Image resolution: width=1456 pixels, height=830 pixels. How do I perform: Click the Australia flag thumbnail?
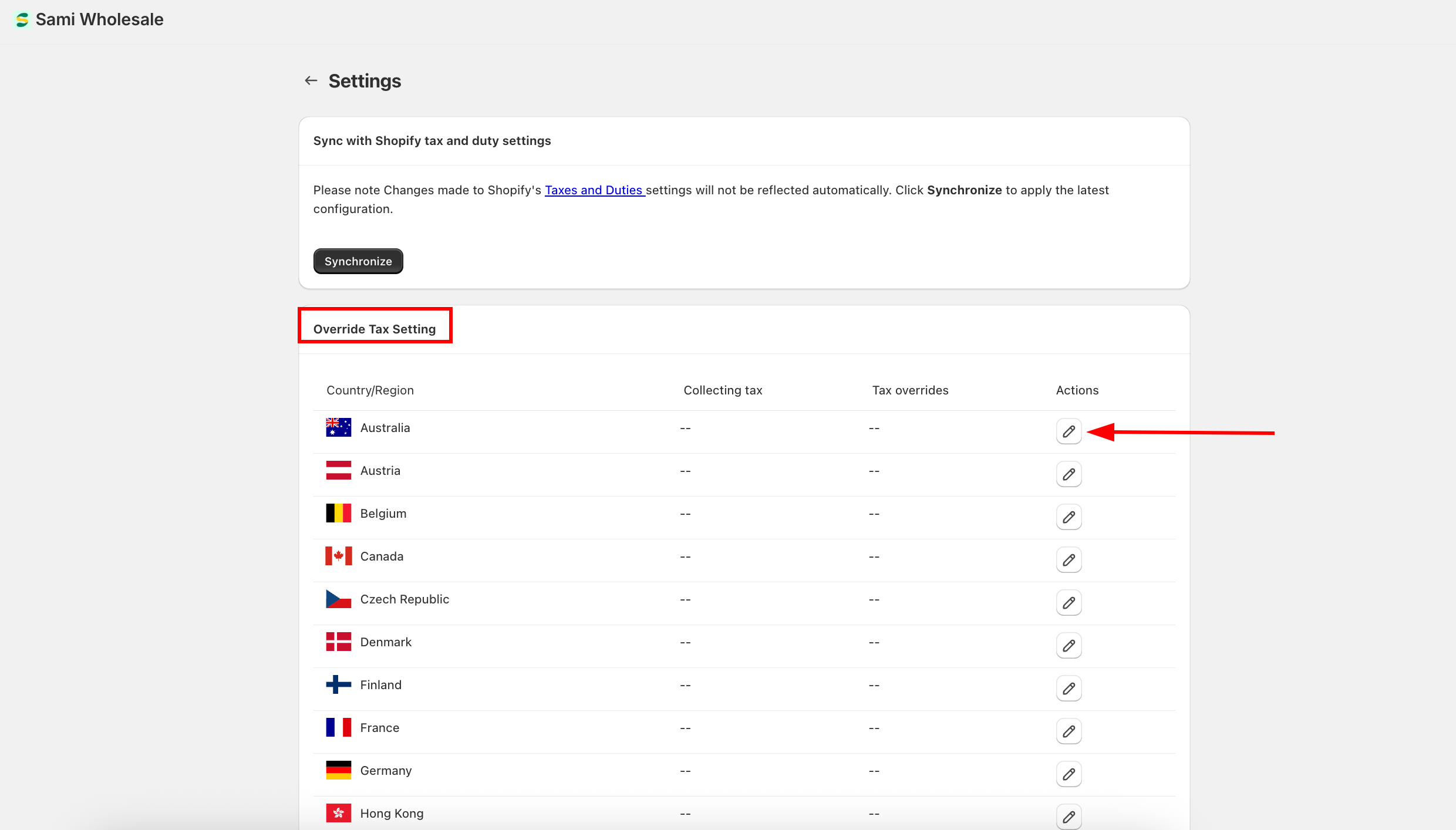(x=339, y=427)
